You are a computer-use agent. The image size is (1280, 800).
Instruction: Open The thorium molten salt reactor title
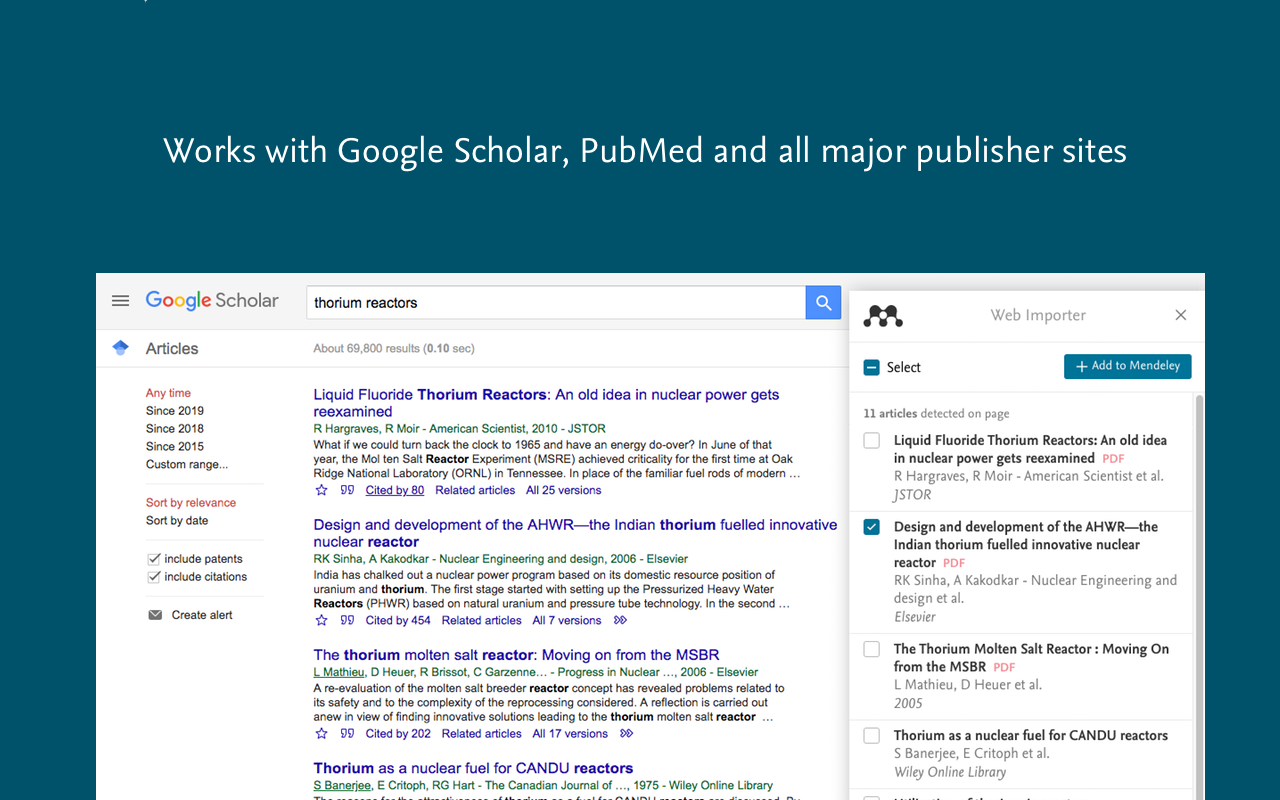pos(516,655)
